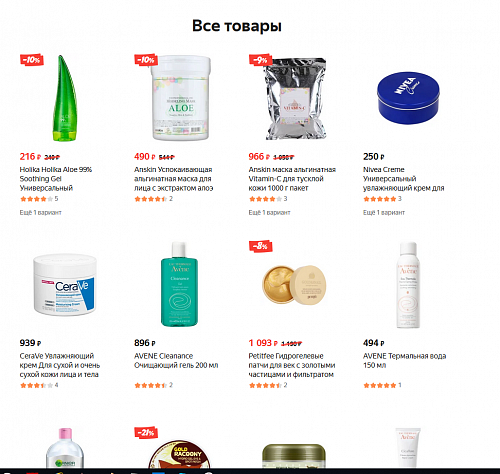Show 'Ещё 1 вариант' under Nivea Creme
The image size is (500, 474).
point(384,212)
